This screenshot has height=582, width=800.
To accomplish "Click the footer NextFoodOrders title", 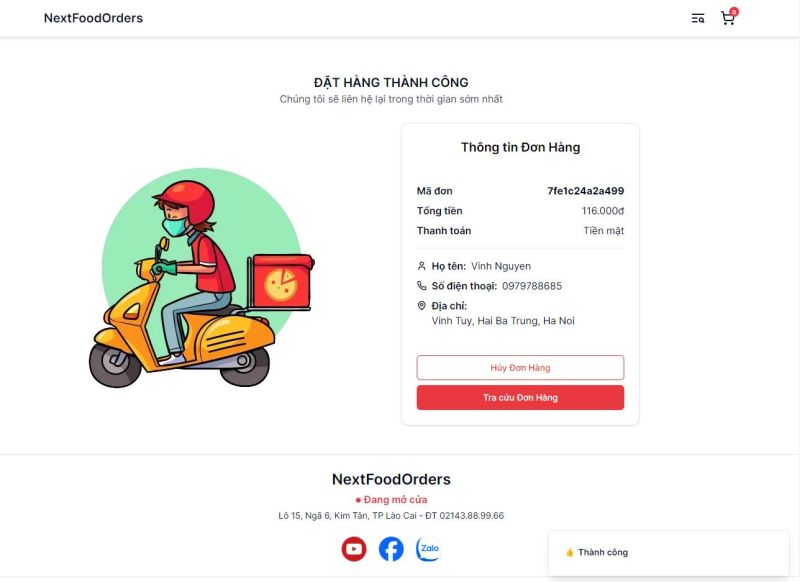I will point(391,479).
